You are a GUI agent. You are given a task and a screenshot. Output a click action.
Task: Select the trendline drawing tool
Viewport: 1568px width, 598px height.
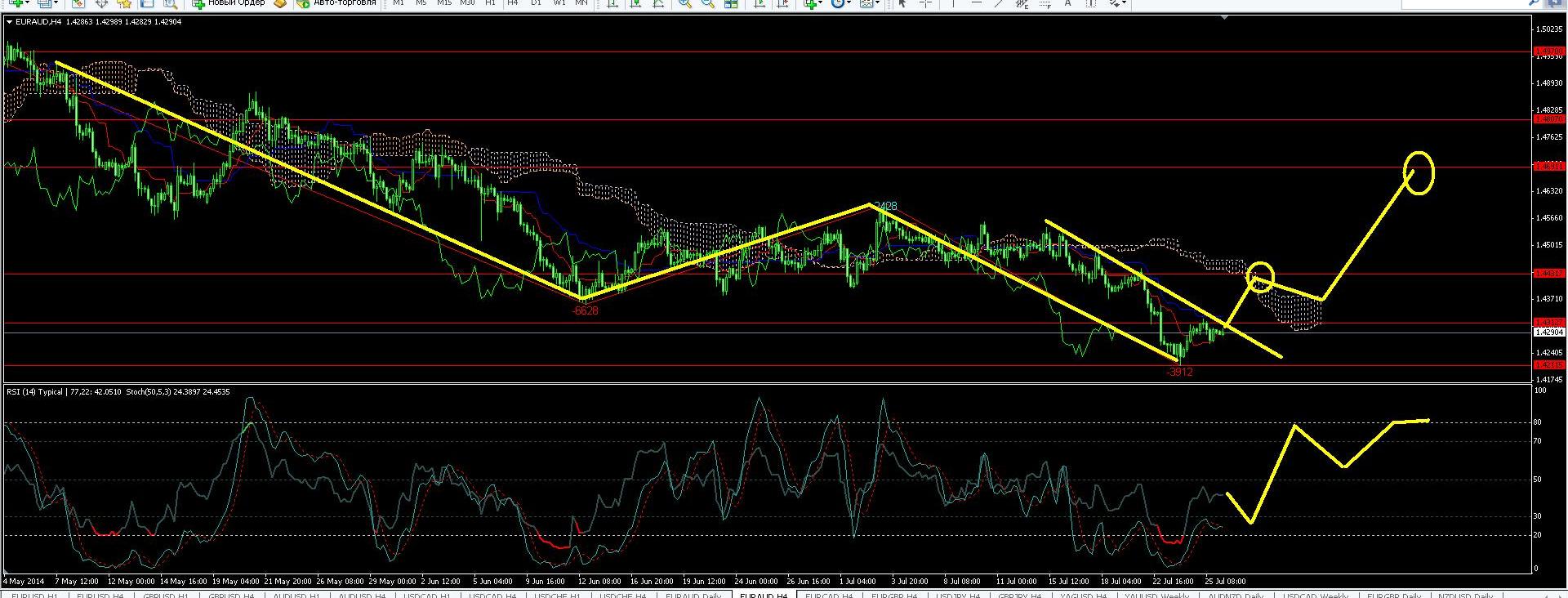pos(1000,3)
